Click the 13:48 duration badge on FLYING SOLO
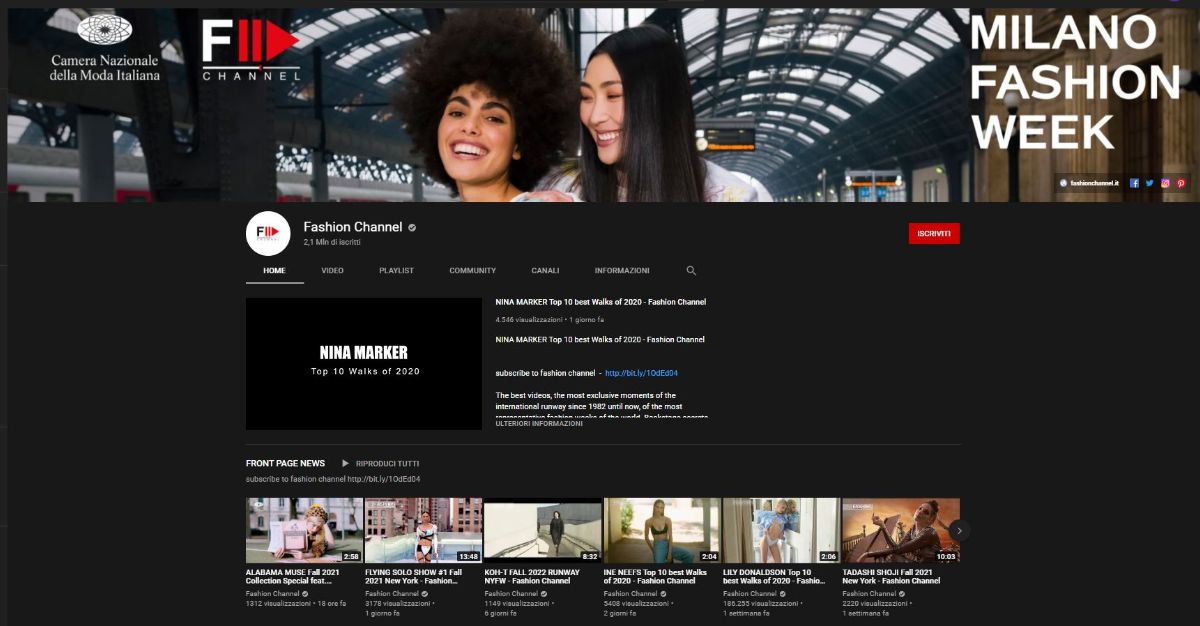 468,556
